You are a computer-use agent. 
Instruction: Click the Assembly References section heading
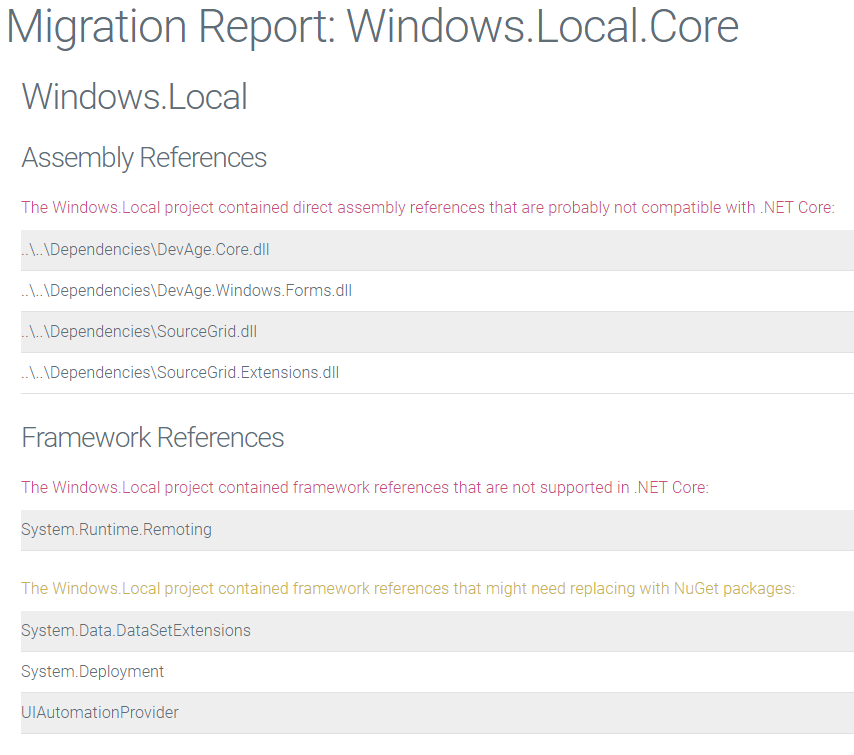(144, 158)
